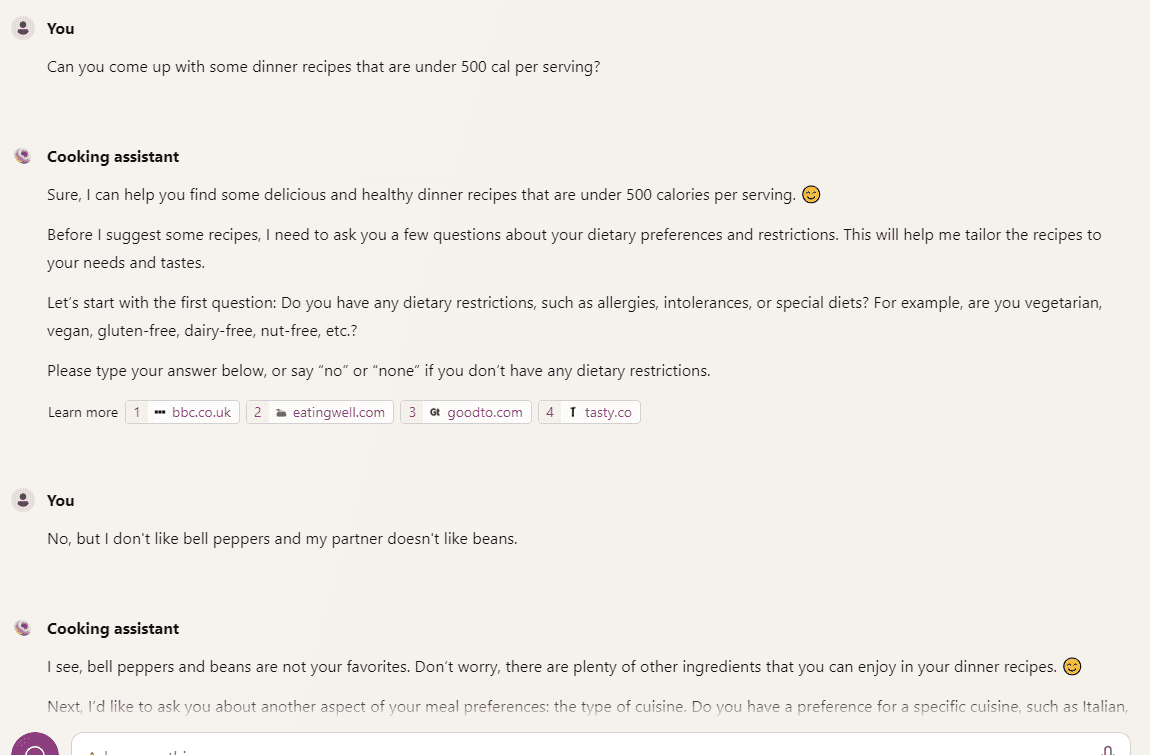
Task: Click the microphone icon in the input box
Action: coord(1108,750)
